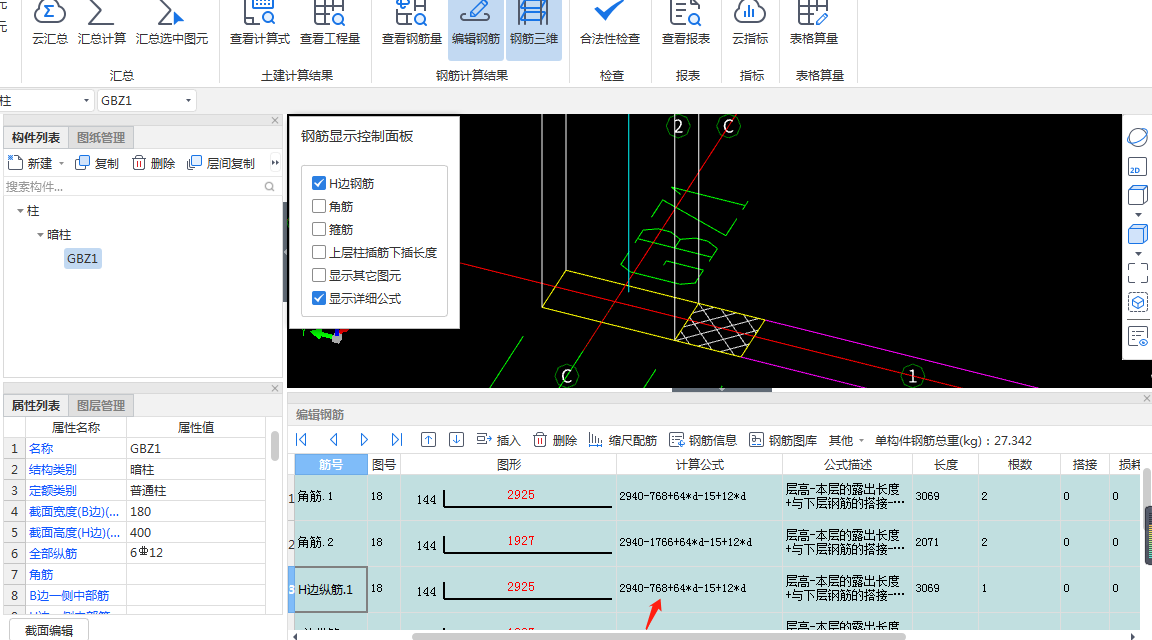Close the 构件列表 panel
Screen dimensions: 1152x640
point(275,121)
